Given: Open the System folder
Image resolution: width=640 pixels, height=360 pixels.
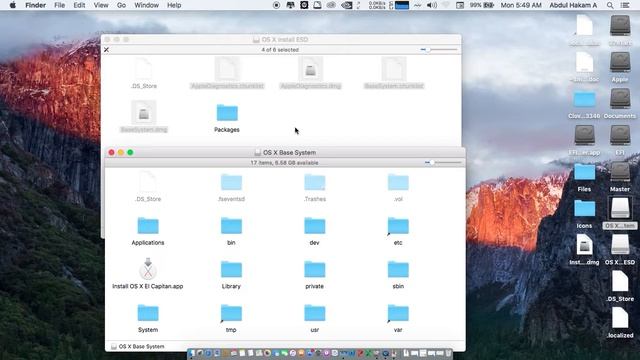Looking at the screenshot, I should tap(148, 313).
